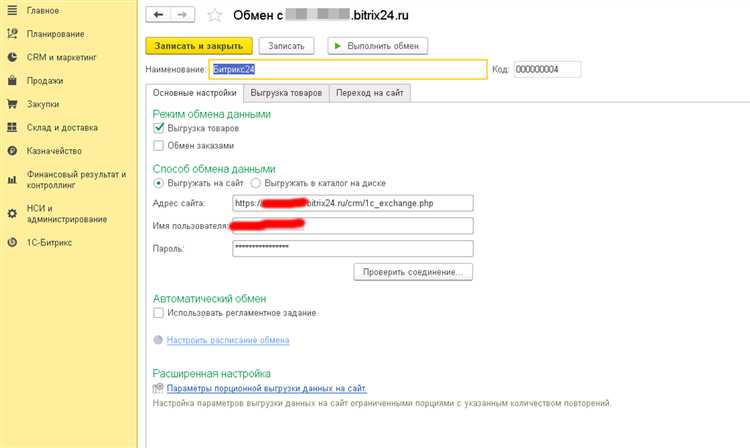
Task: Click the Адрес сайта input field
Action: (353, 203)
